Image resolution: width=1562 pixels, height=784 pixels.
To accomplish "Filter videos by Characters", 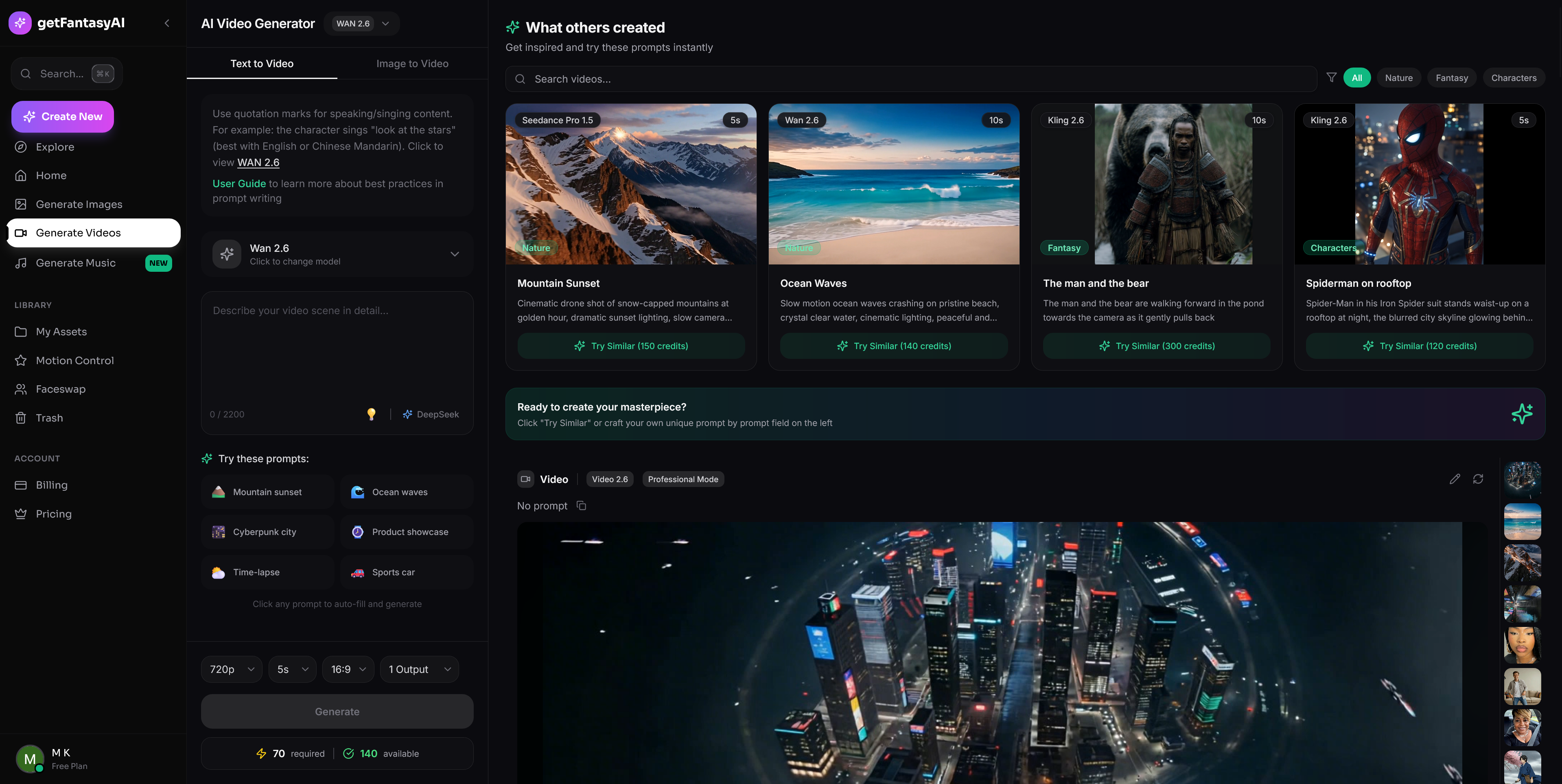I will click(x=1514, y=78).
